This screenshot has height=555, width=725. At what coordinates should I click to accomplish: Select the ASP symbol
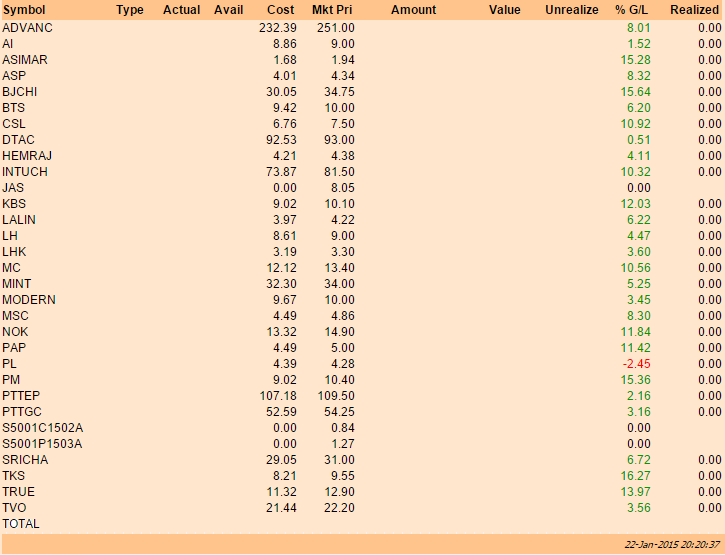14,76
